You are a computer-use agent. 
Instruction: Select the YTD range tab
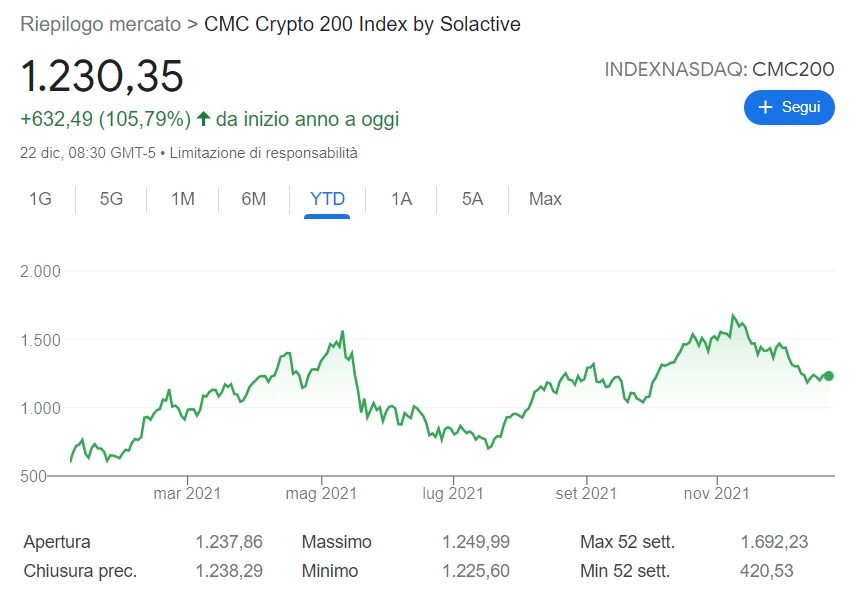(x=327, y=199)
